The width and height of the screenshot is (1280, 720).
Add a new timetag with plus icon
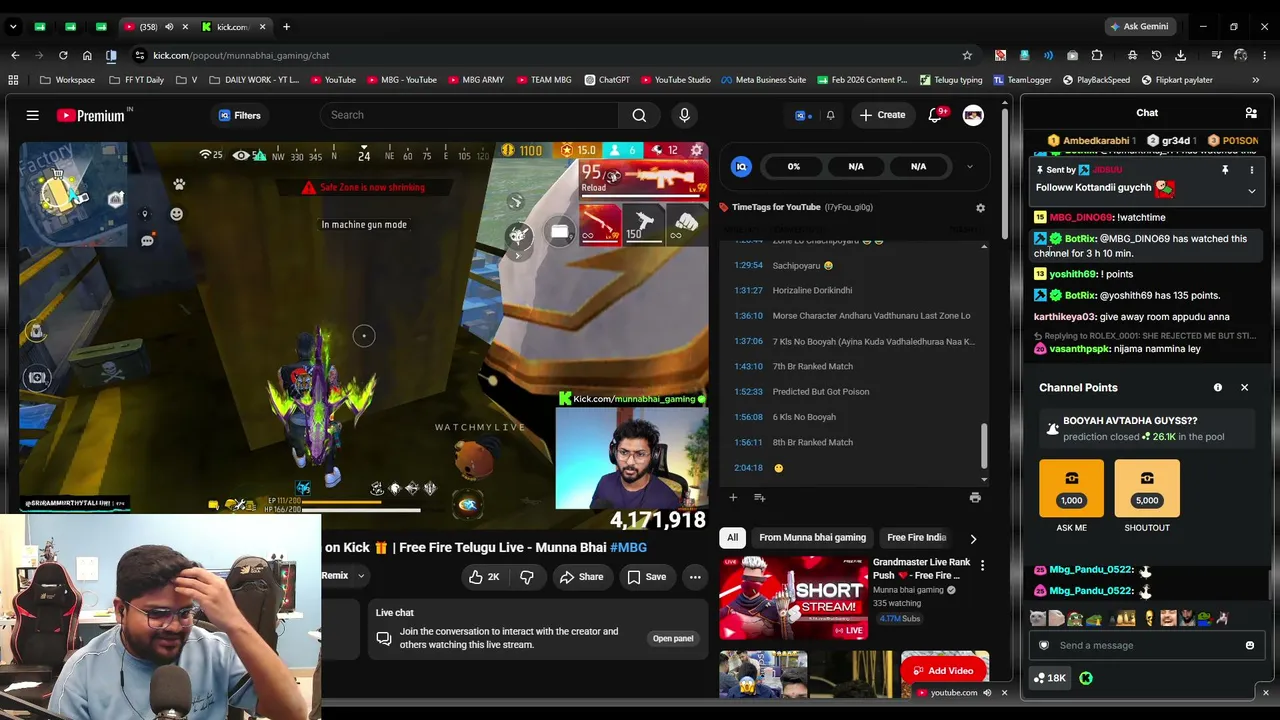click(733, 497)
